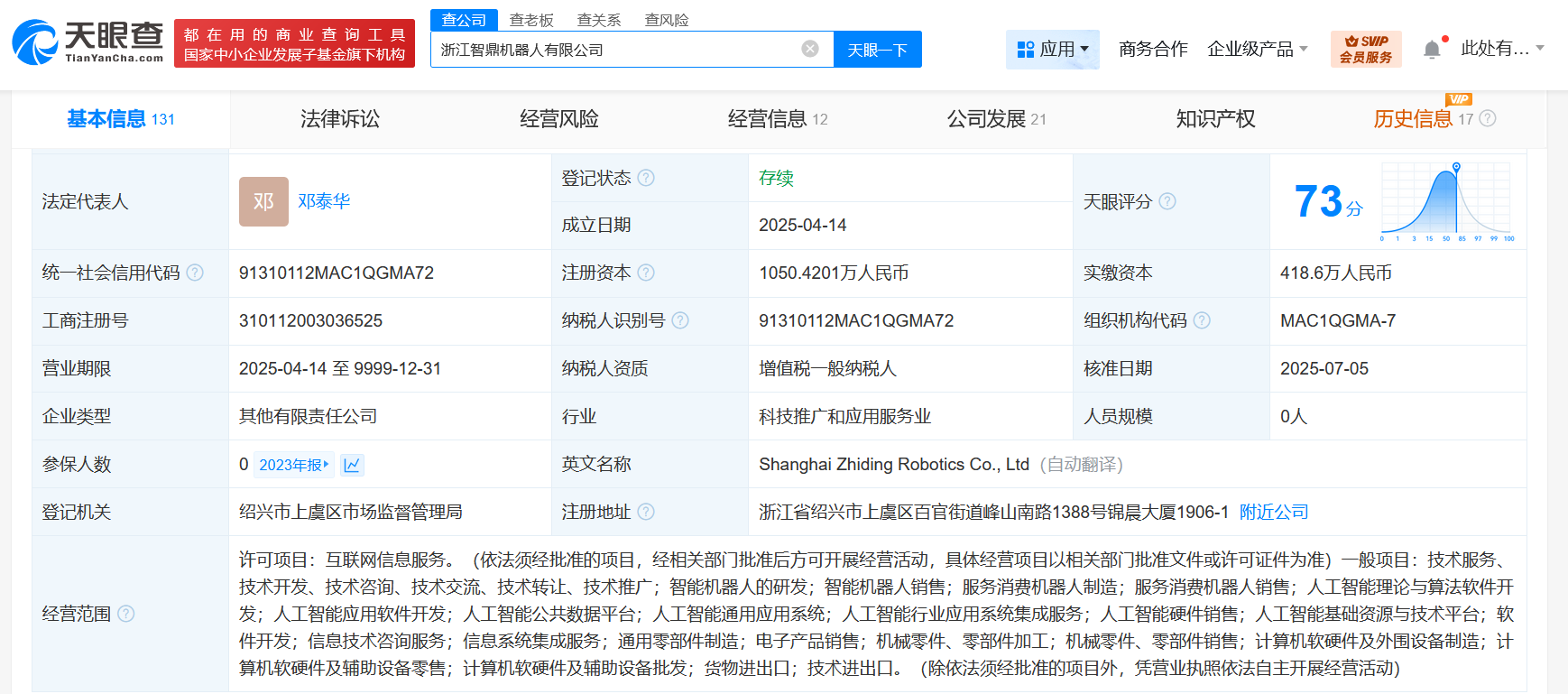Select business term 2025-04-14 至 9999-12-31
1568x694 pixels.
(x=340, y=368)
